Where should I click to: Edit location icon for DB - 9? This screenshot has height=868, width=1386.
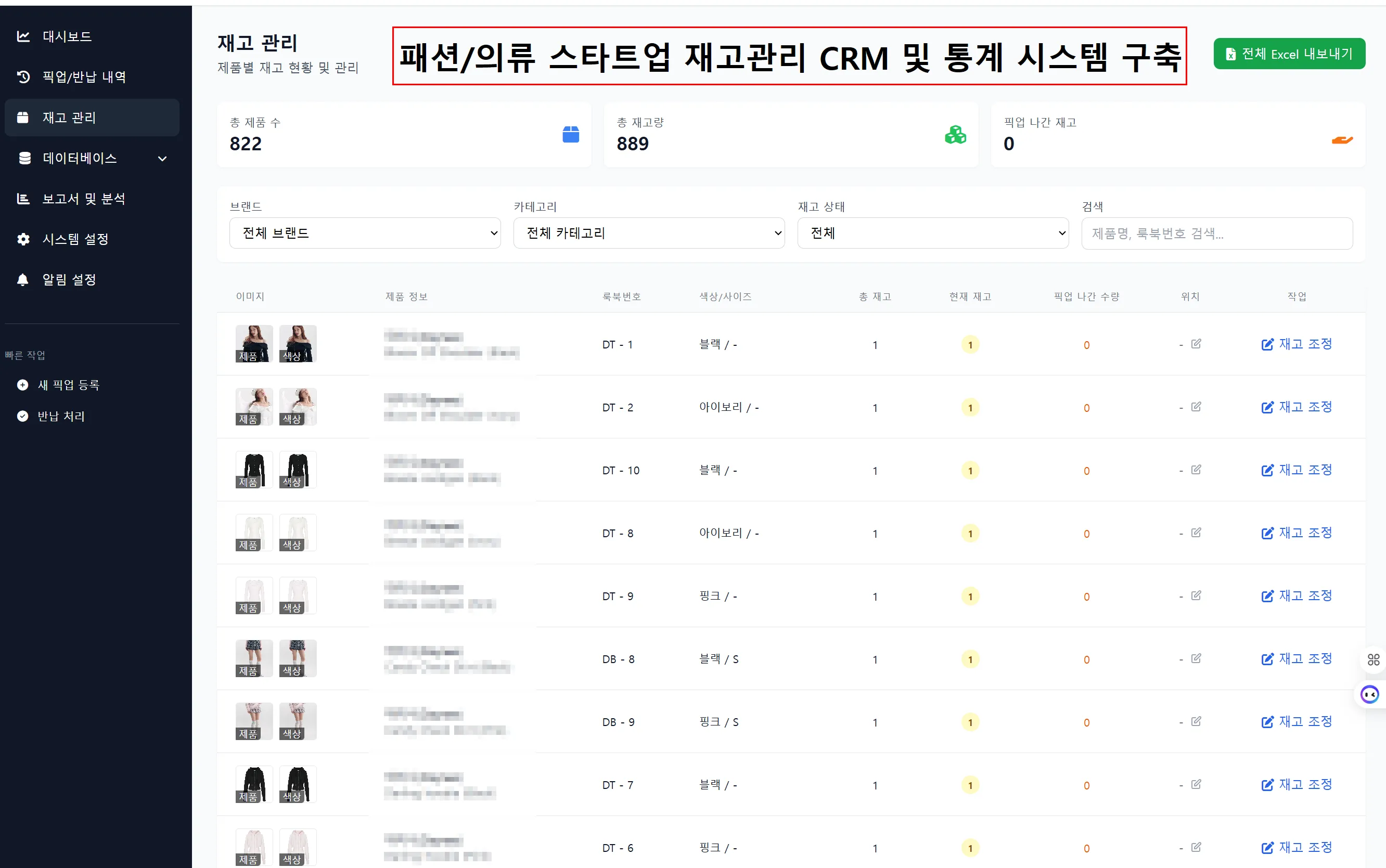click(1196, 722)
